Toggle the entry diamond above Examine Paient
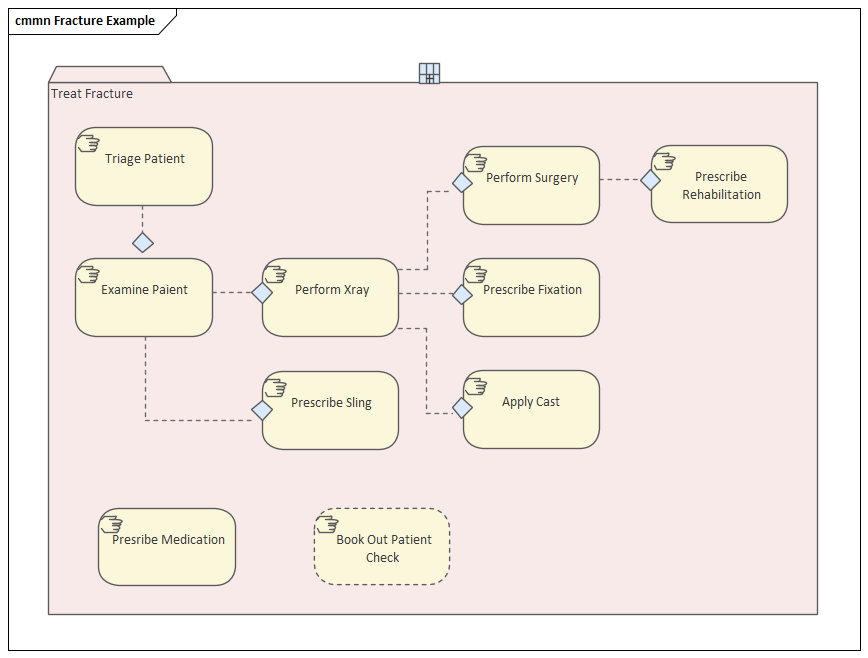The image size is (868, 658). pyautogui.click(x=143, y=241)
